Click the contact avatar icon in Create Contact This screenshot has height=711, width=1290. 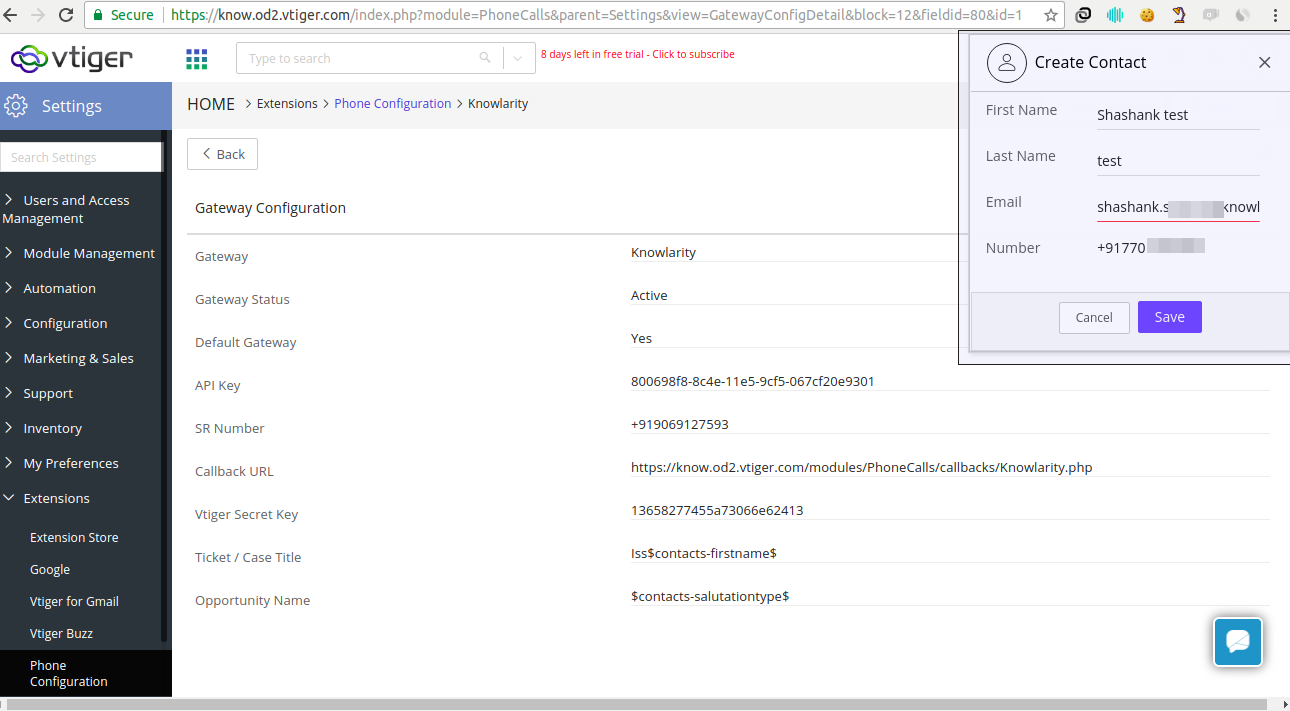1007,62
